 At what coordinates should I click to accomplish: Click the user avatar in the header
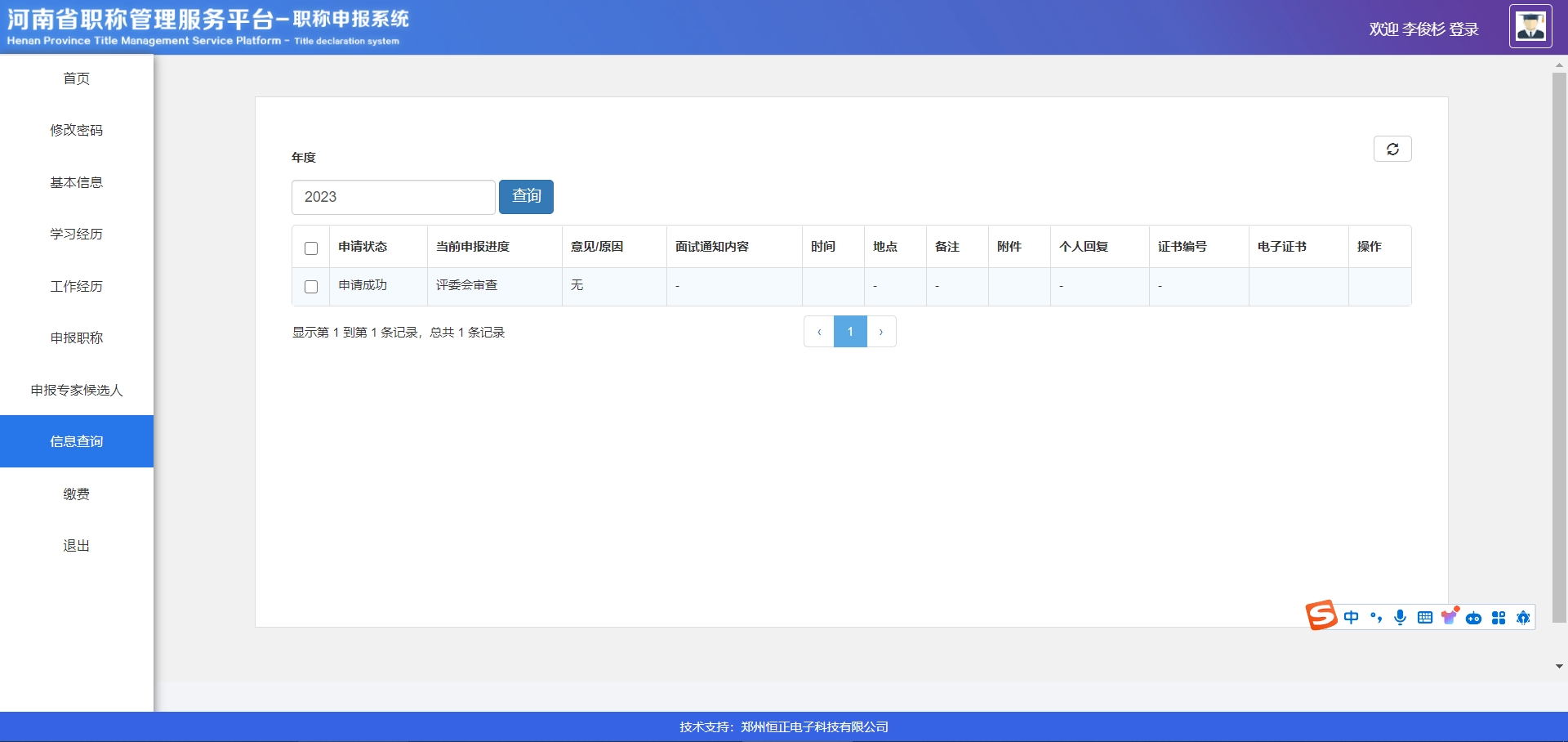pos(1530,27)
